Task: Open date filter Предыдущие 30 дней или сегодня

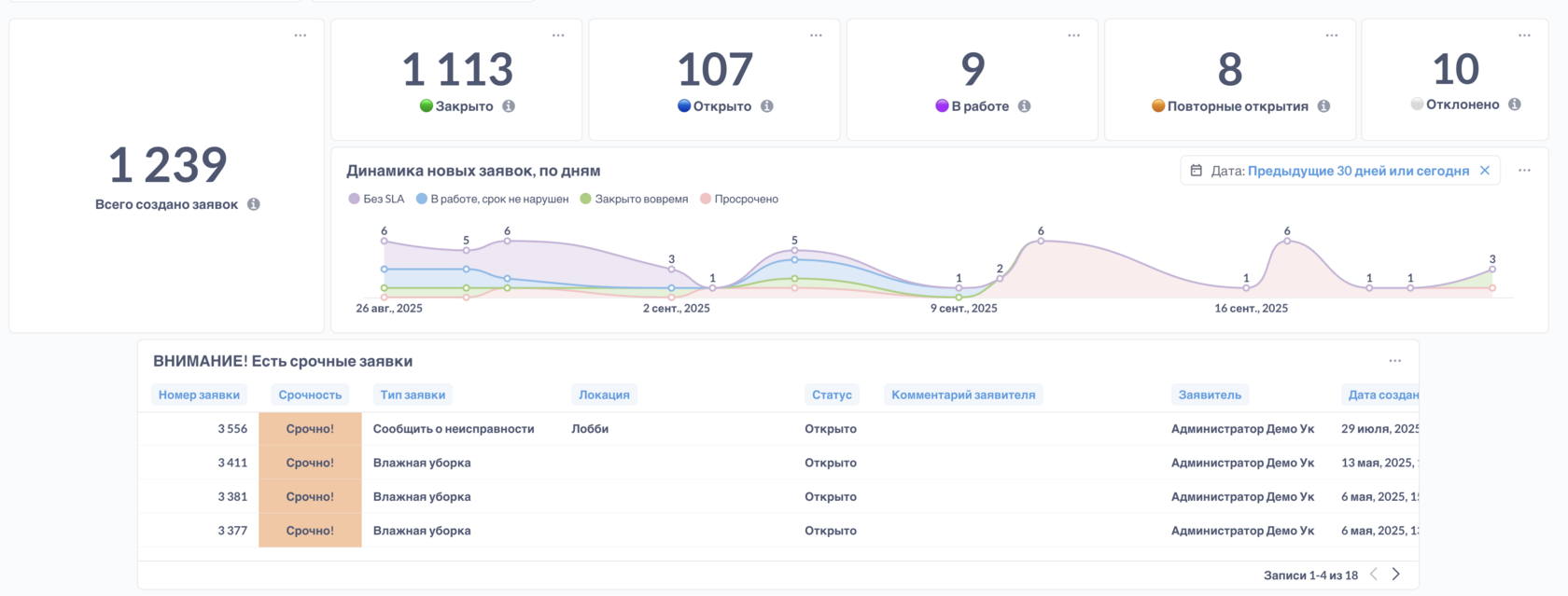Action: (1358, 171)
